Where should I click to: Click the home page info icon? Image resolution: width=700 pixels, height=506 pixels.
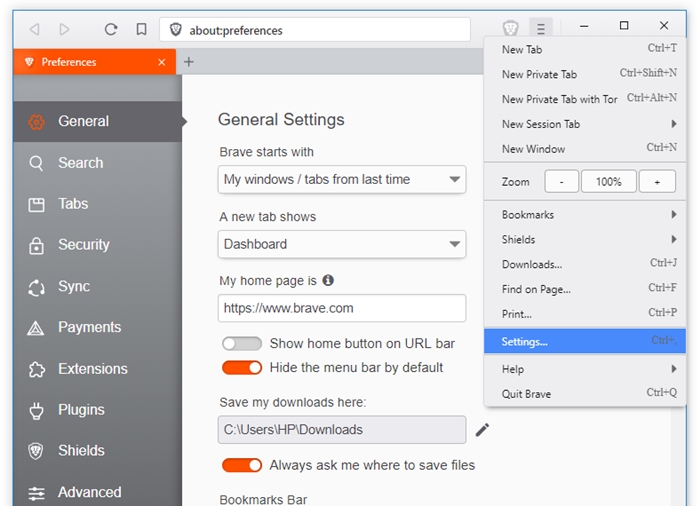(328, 280)
